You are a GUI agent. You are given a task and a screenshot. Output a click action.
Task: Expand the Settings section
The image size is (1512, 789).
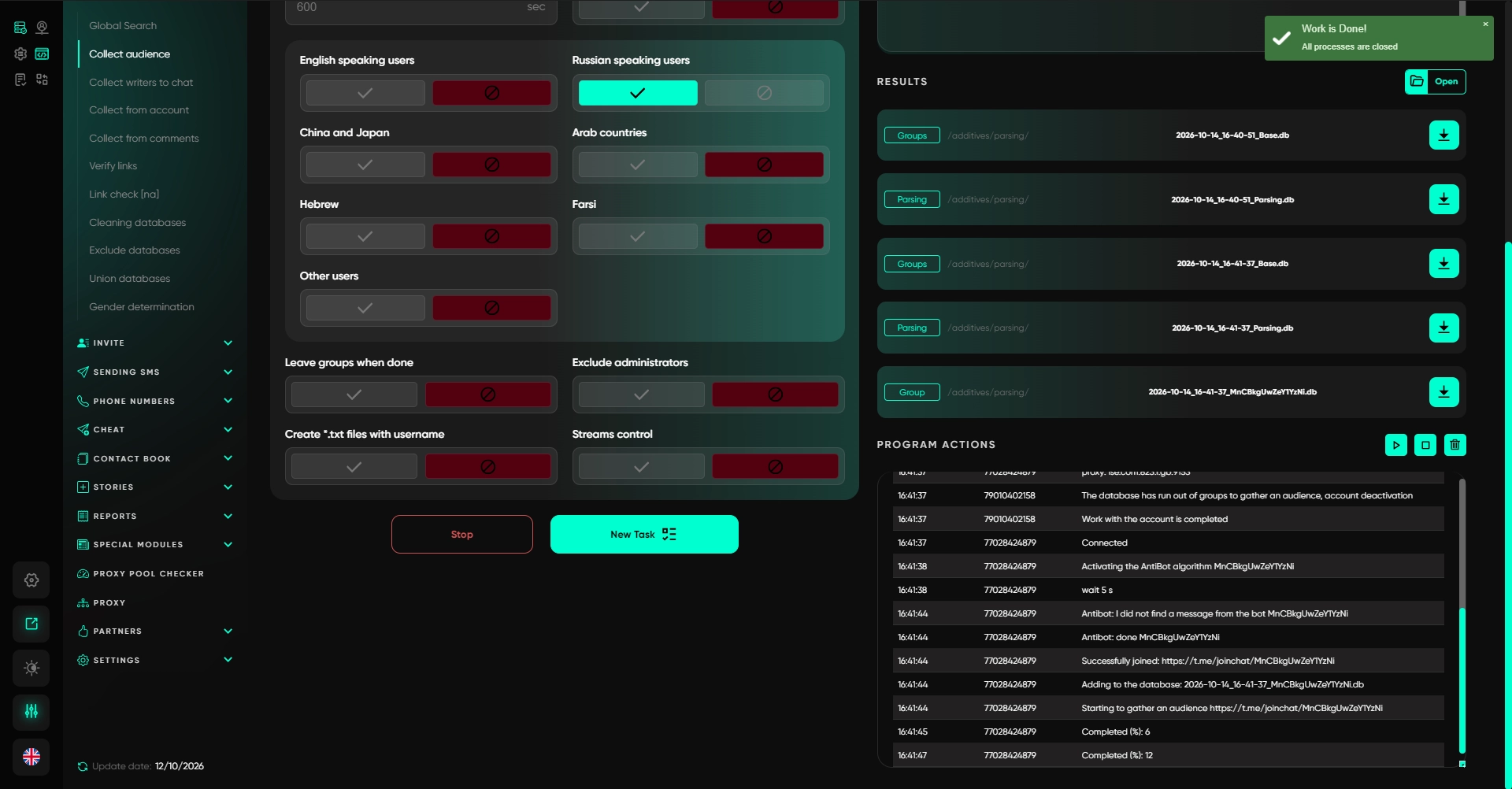(155, 660)
